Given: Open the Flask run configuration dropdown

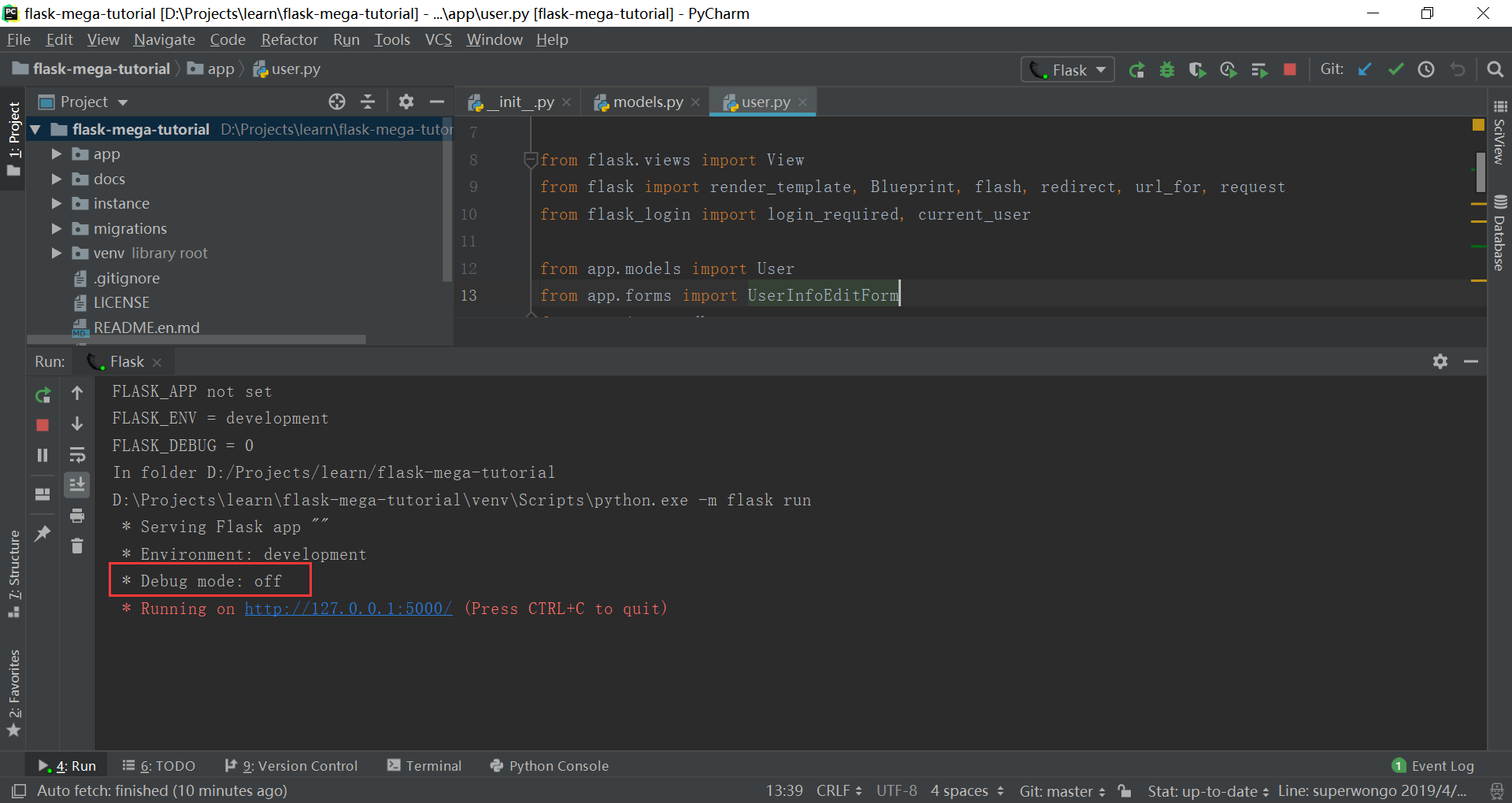Looking at the screenshot, I should click(1102, 69).
